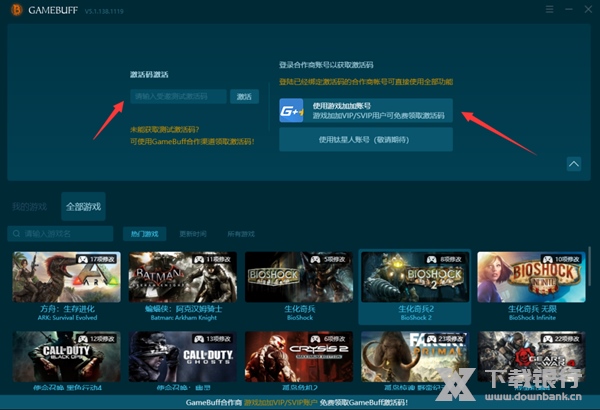Click the activation code input field
This screenshot has height=410, width=600.
(x=178, y=96)
